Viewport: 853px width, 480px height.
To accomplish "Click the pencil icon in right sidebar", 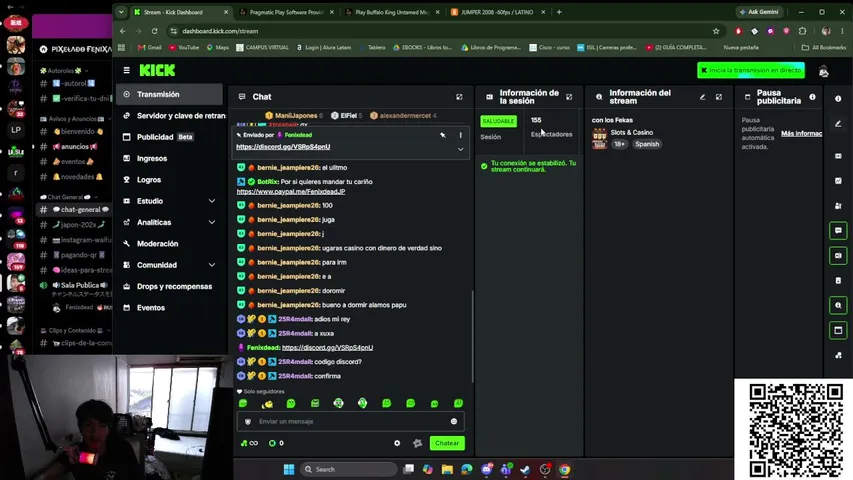I will click(838, 124).
